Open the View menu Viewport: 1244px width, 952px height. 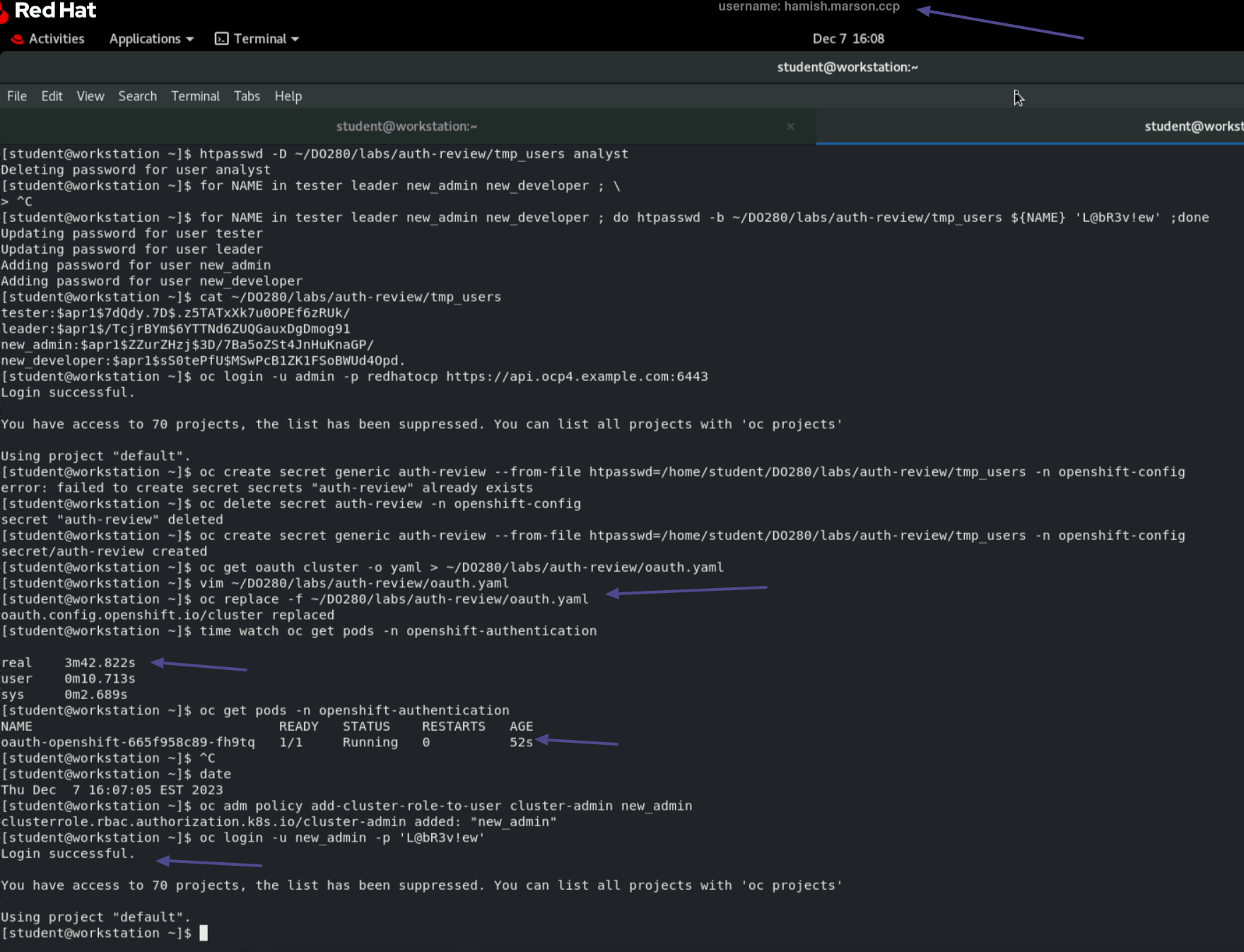[x=90, y=96]
